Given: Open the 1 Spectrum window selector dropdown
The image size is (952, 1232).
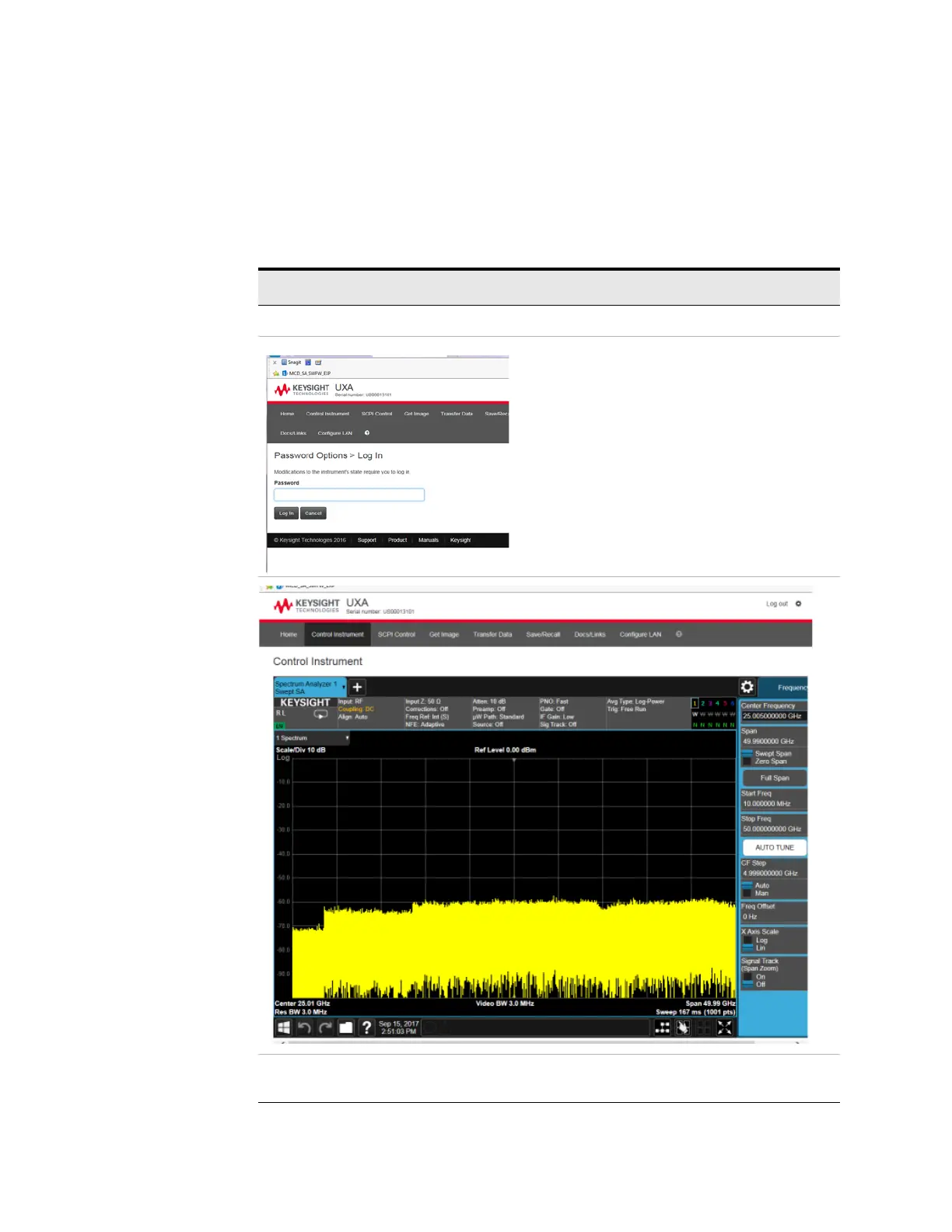Looking at the screenshot, I should 313,738.
